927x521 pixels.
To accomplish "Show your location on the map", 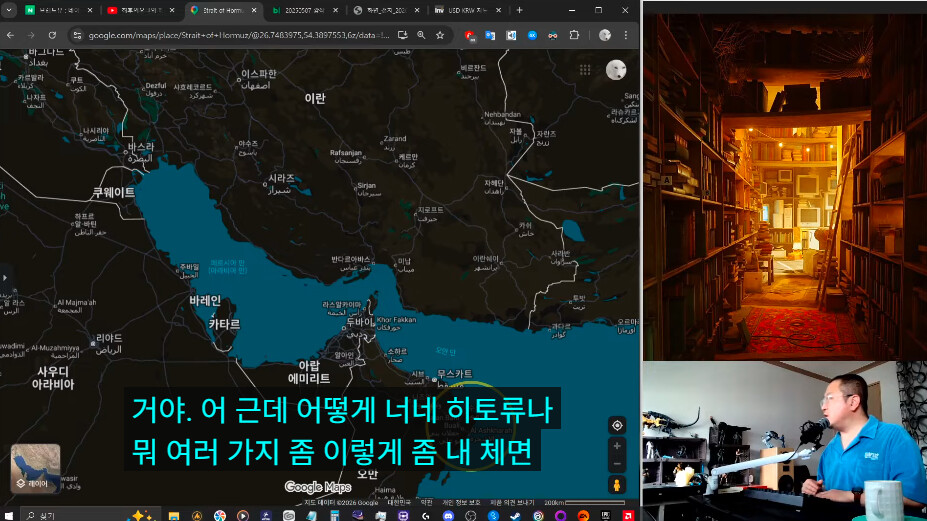I will point(617,425).
